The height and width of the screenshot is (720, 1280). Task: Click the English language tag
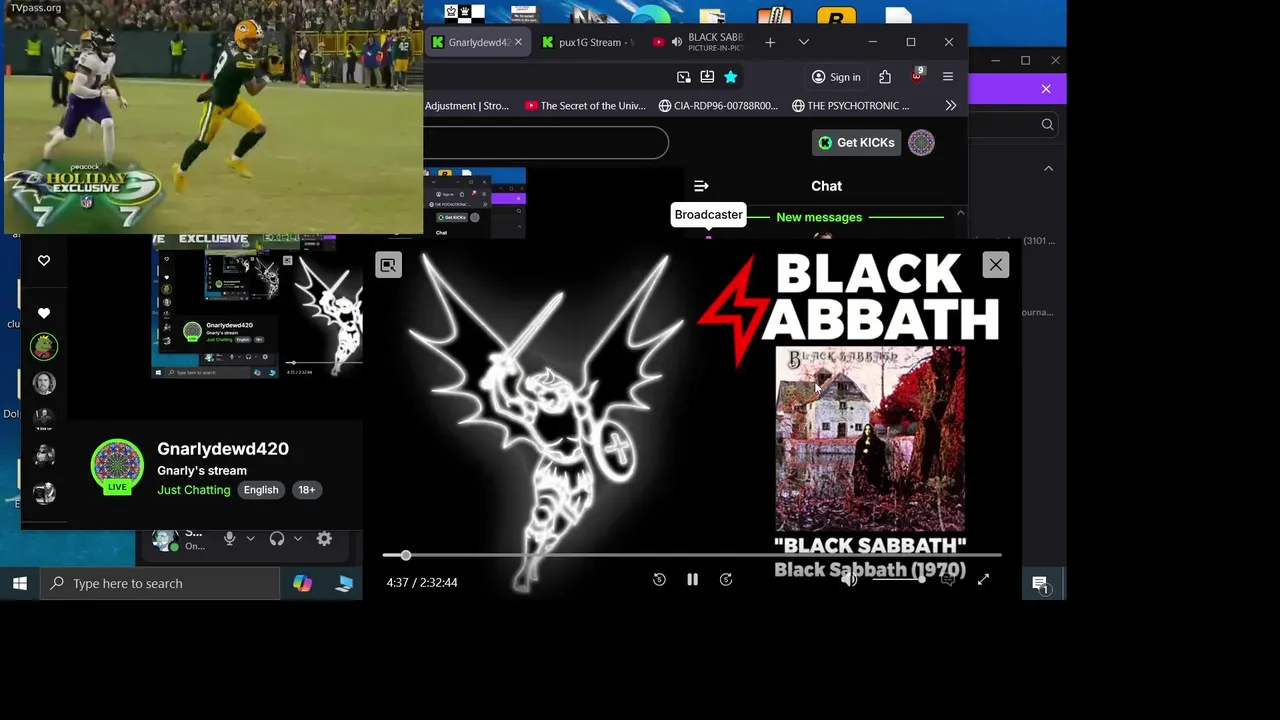261,490
